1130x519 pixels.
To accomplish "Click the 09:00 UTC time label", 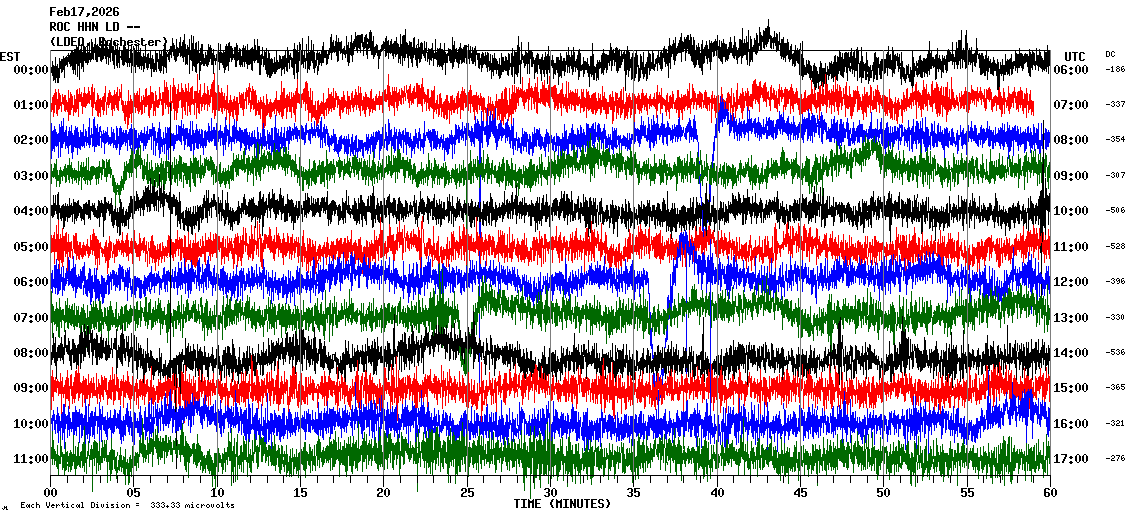I will [x=1071, y=176].
